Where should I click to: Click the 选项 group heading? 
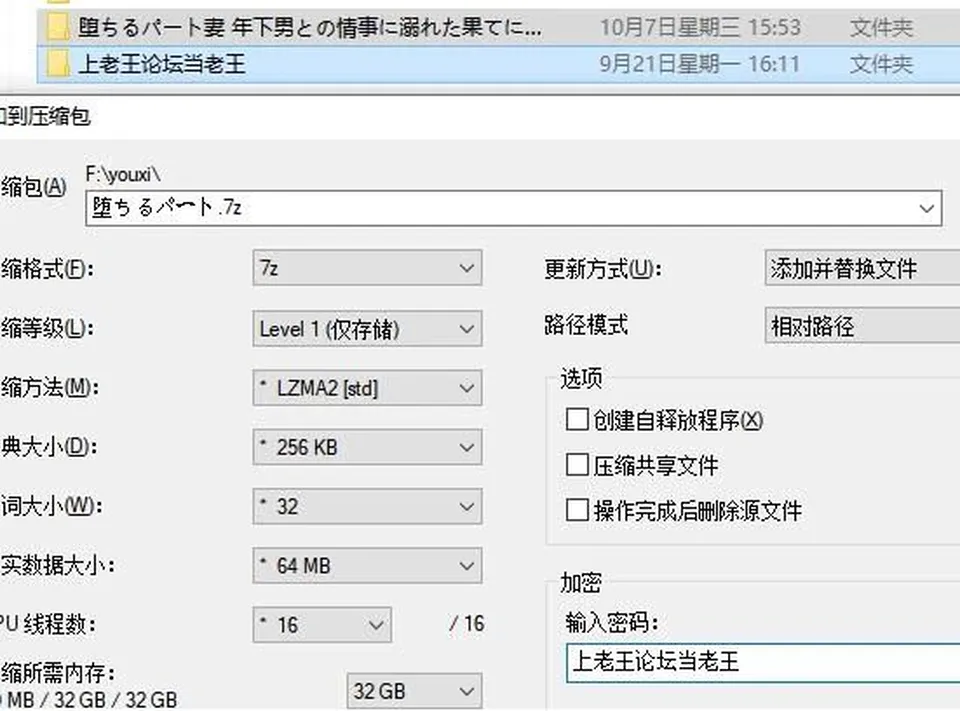[581, 378]
